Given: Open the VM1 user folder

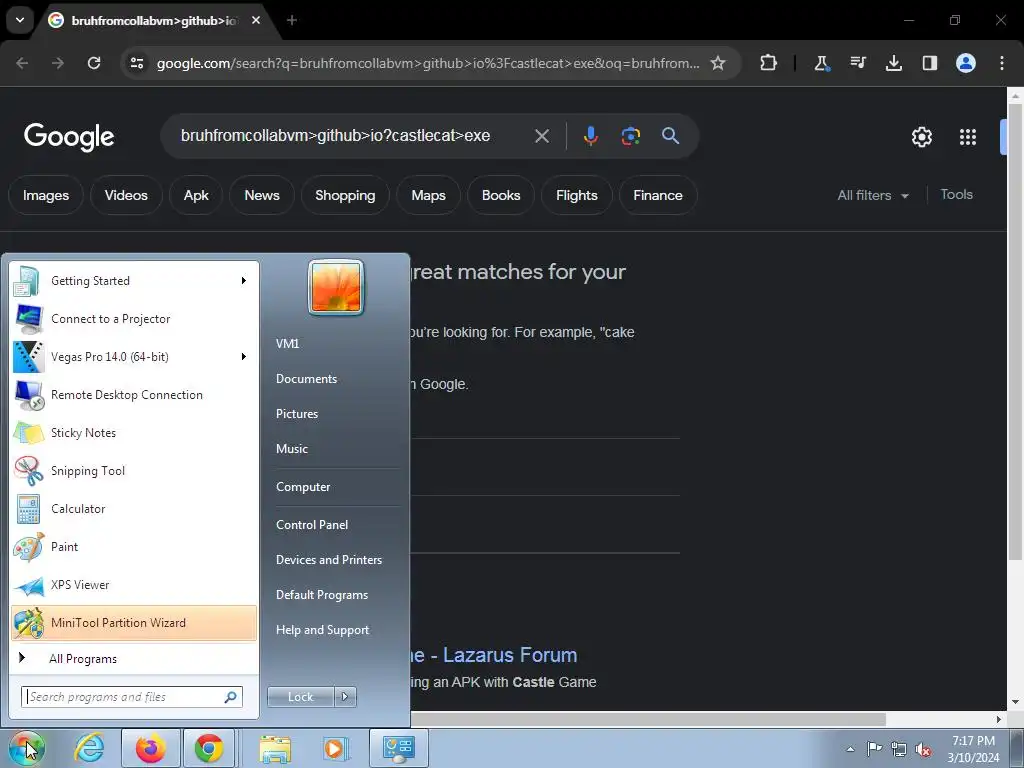Looking at the screenshot, I should (287, 344).
